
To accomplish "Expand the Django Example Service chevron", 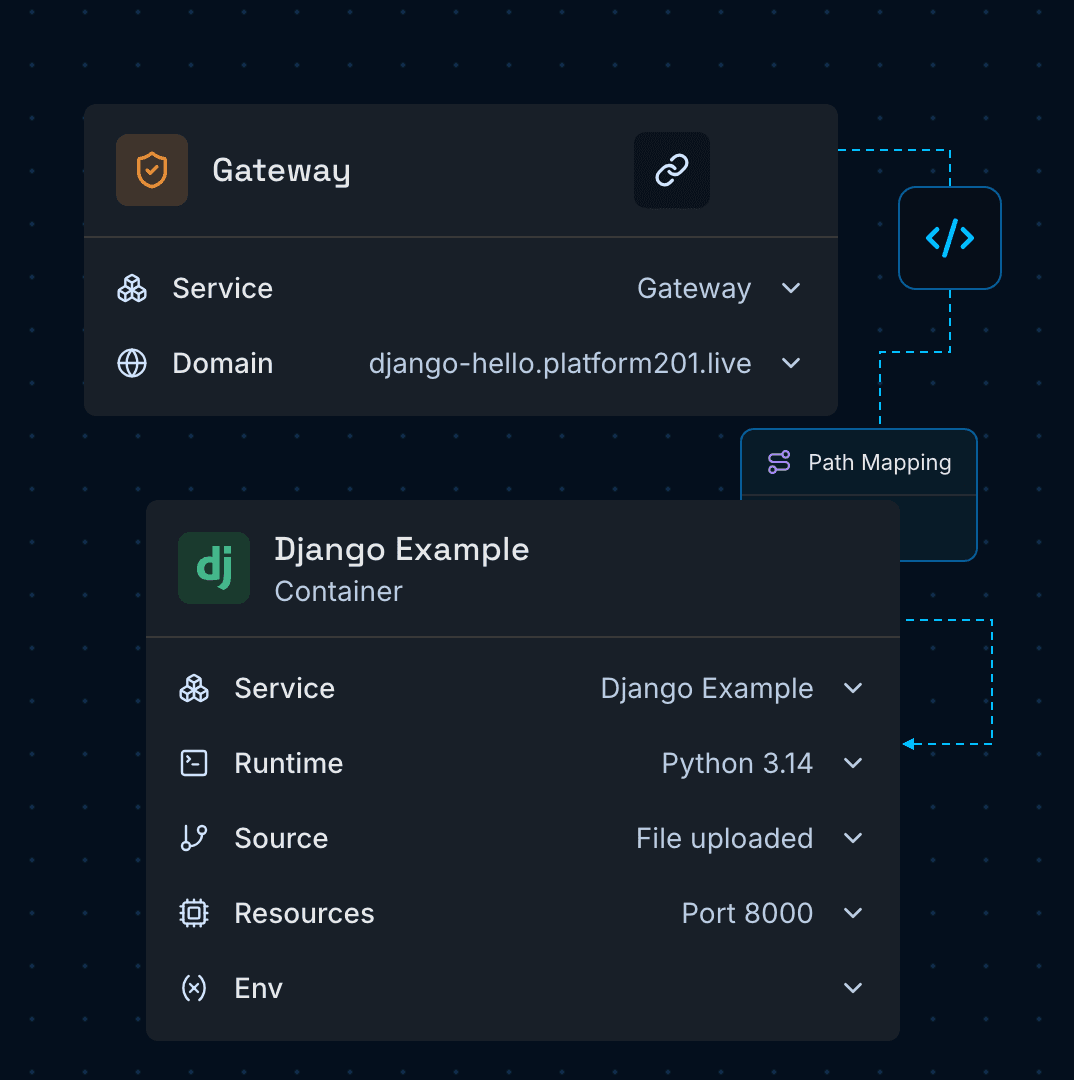I will 853,688.
